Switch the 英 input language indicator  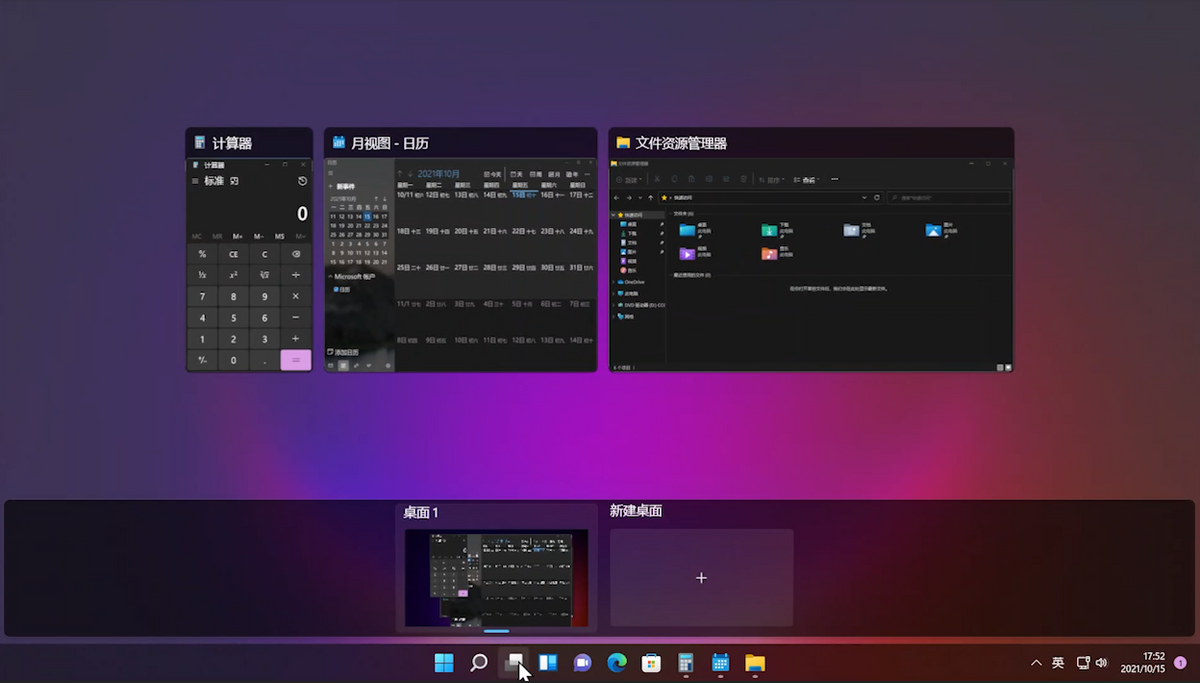[1058, 663]
